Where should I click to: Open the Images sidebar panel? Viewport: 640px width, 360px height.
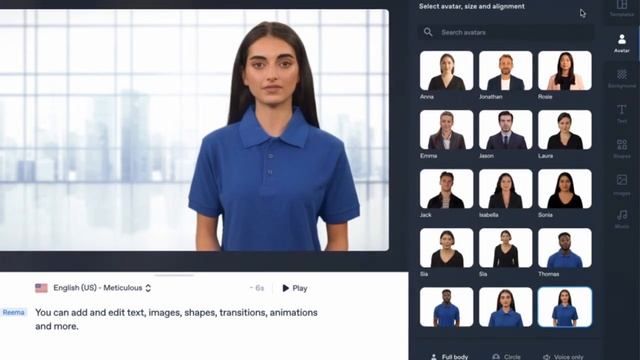622,184
